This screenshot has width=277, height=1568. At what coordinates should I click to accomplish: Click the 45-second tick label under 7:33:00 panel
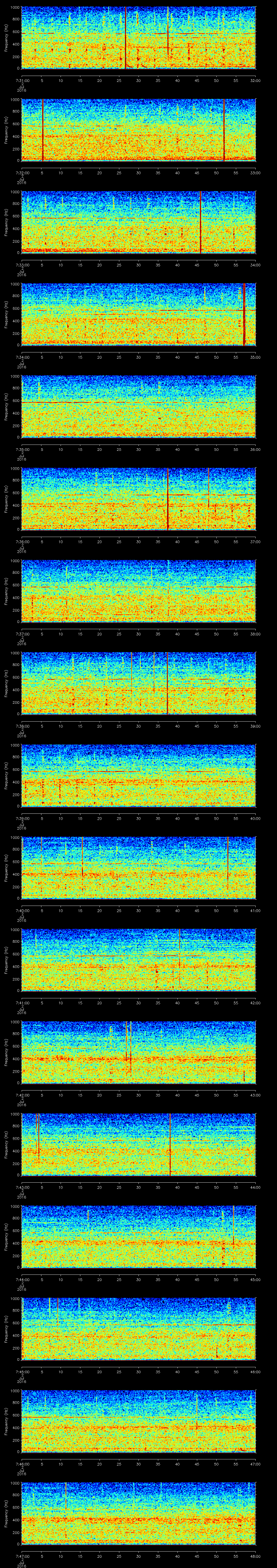[197, 265]
